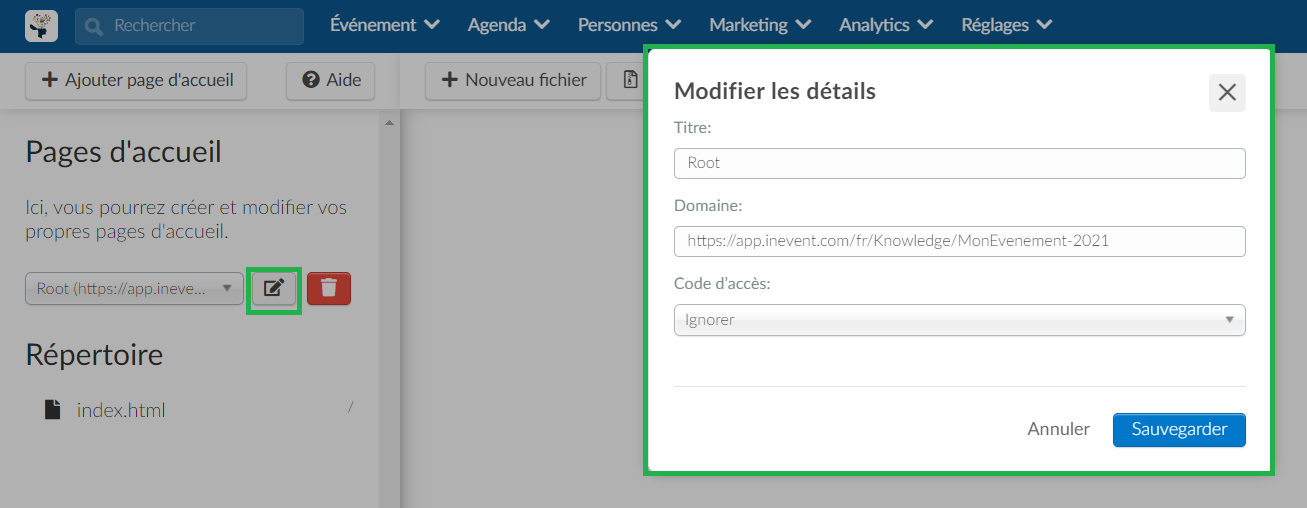Open the Événement menu
Viewport: 1307px width, 508px height.
tap(385, 25)
